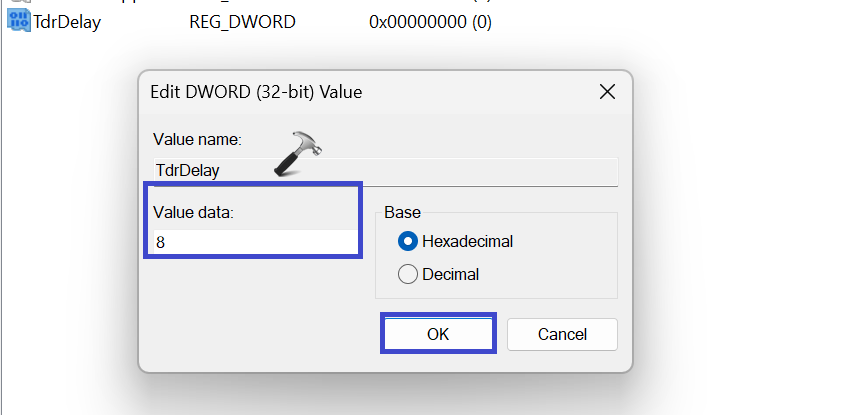Select the TdrDelay entry name in list
The height and width of the screenshot is (415, 861).
point(67,21)
